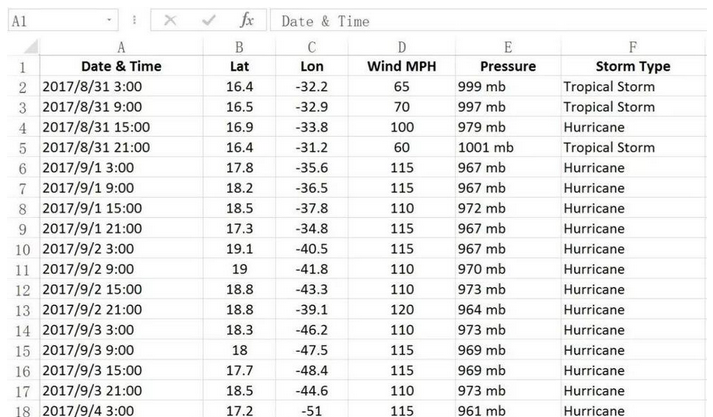Select row 1 header
Viewport: 713px width, 417px height.
(23, 66)
